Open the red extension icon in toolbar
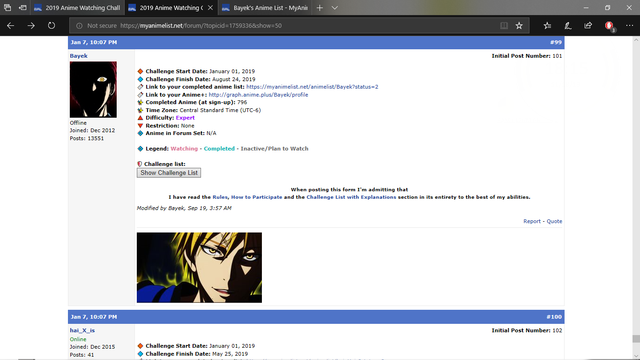Image resolution: width=640 pixels, height=360 pixels. click(x=609, y=26)
